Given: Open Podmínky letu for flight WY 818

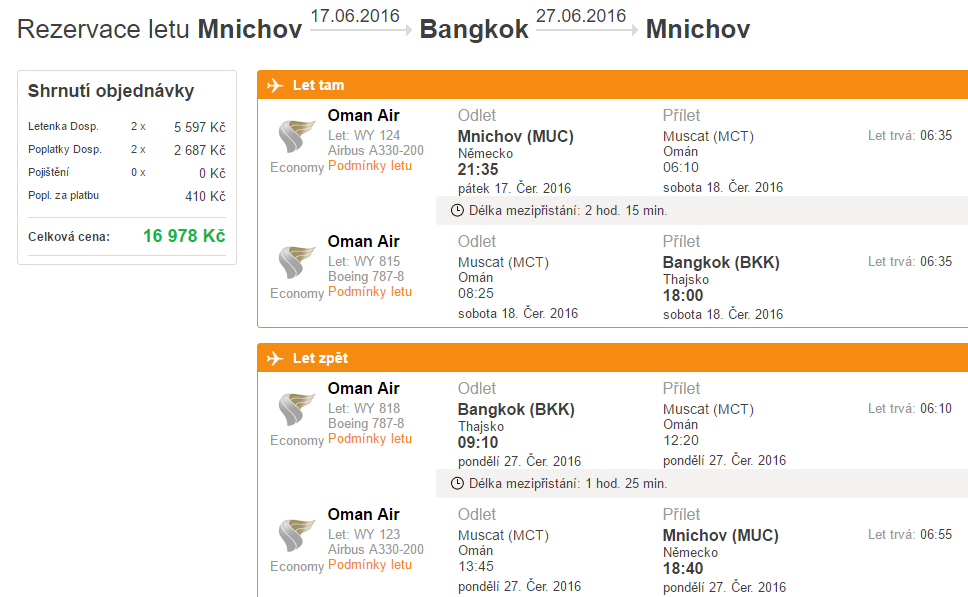Looking at the screenshot, I should 370,439.
